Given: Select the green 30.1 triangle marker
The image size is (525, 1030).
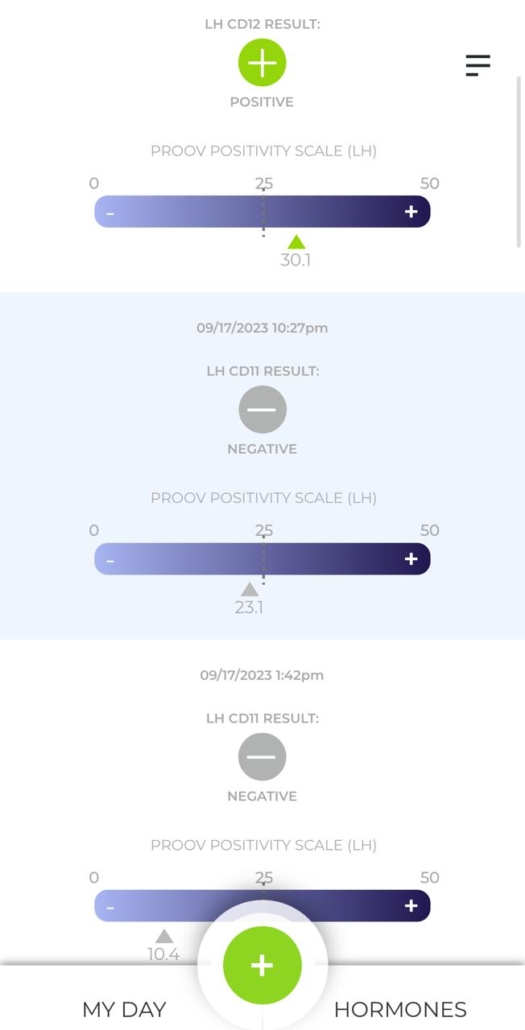Looking at the screenshot, I should point(296,242).
